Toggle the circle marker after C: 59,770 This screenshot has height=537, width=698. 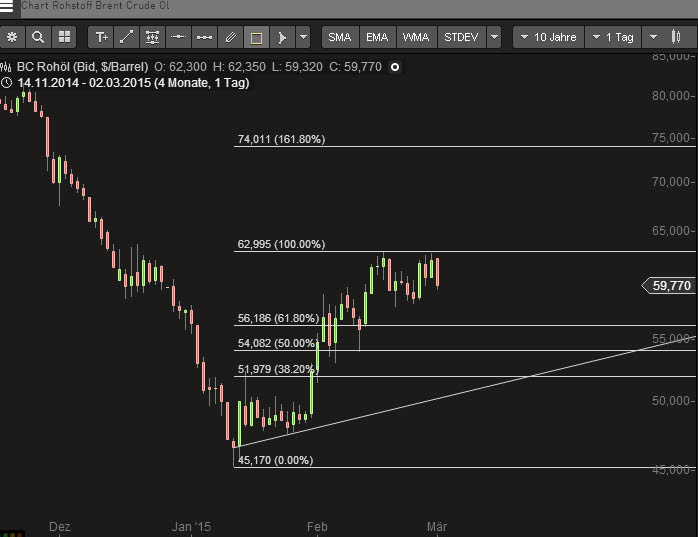[x=395, y=67]
